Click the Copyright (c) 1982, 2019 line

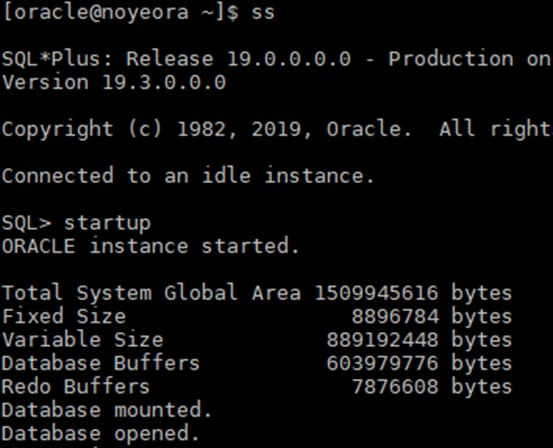(x=276, y=129)
